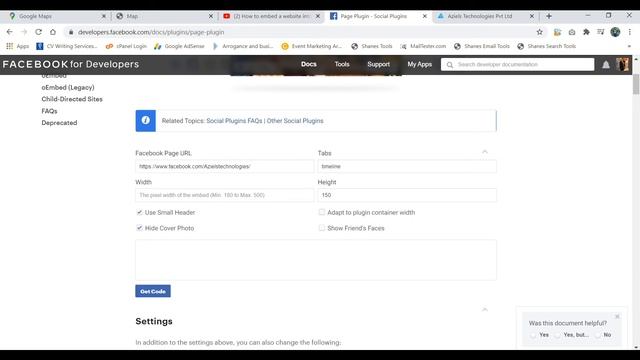Viewport: 640px width, 360px height.
Task: Click the Facebook for Developers logo
Action: click(71, 64)
